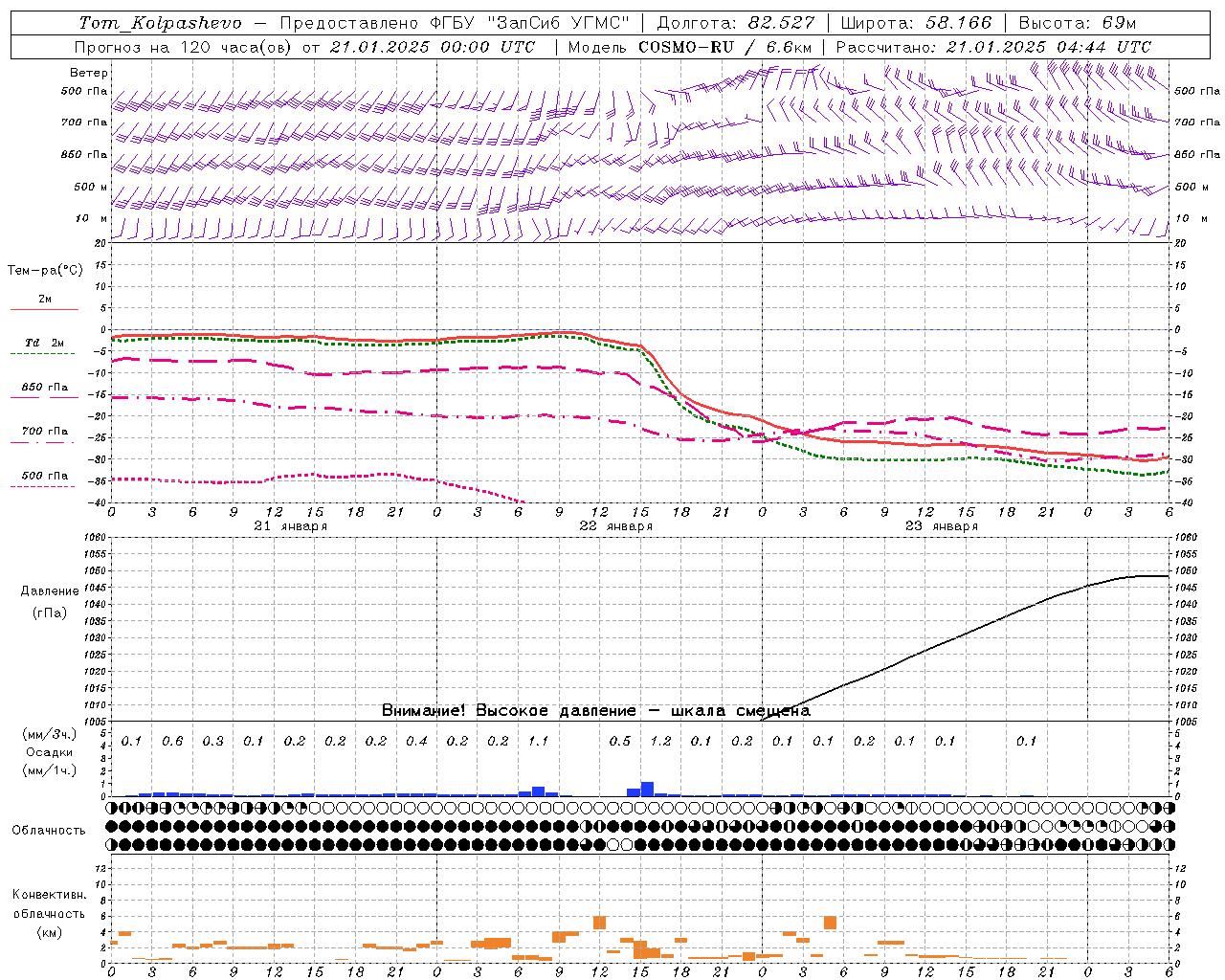
Task: Click the '21 января' date label
Action: point(291,526)
